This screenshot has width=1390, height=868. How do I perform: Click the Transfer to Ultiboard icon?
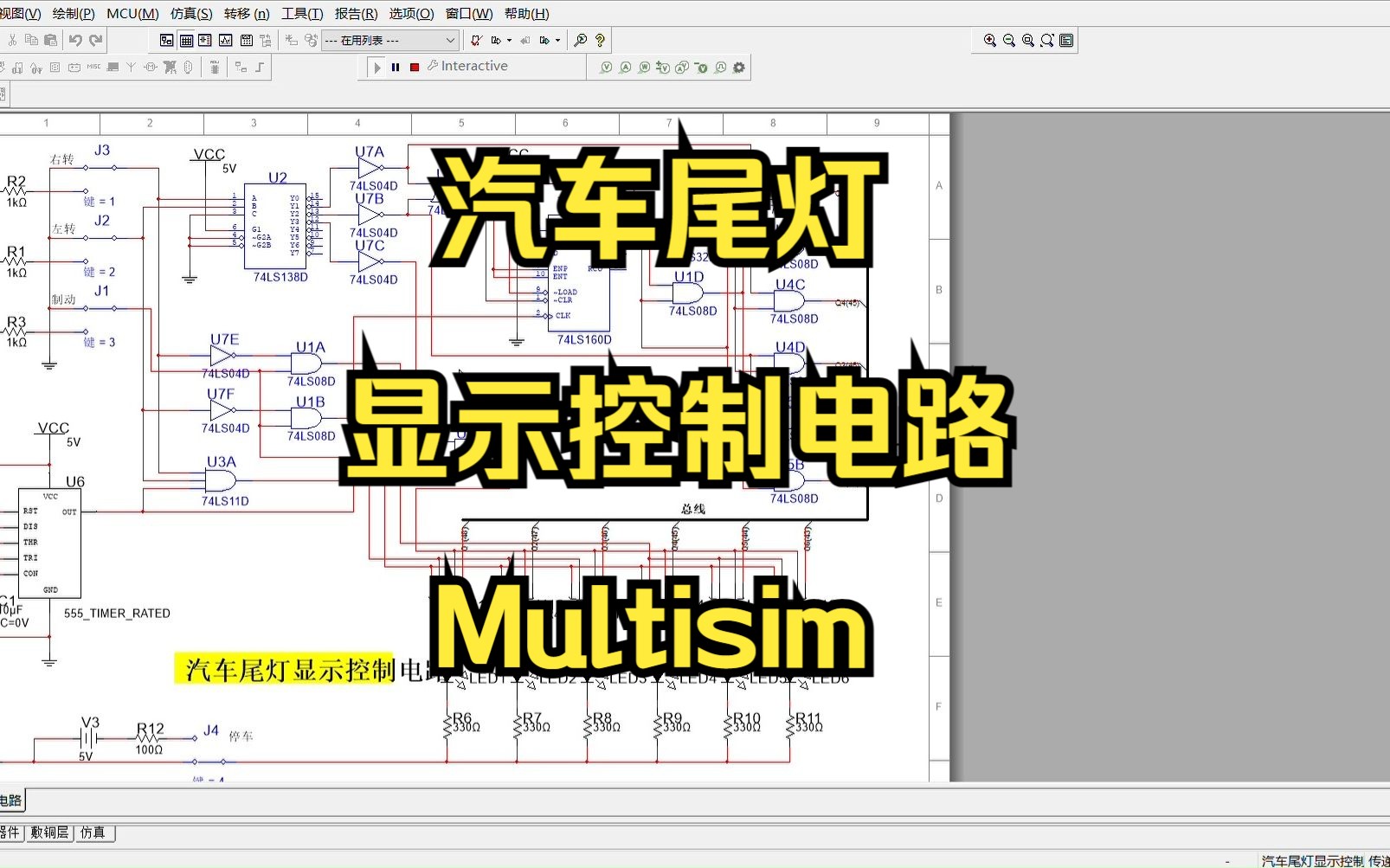(496, 40)
